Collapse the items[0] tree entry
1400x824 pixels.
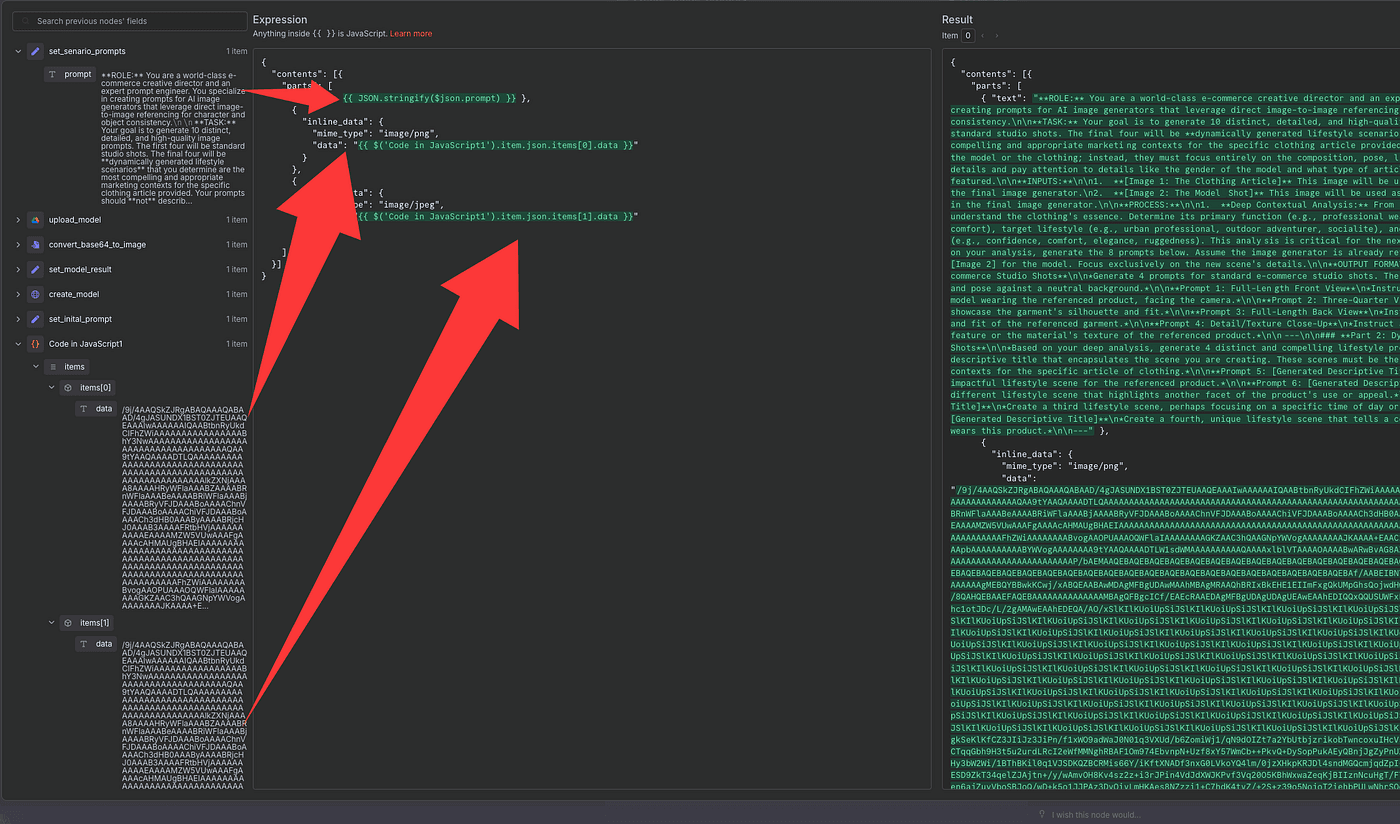[52, 387]
